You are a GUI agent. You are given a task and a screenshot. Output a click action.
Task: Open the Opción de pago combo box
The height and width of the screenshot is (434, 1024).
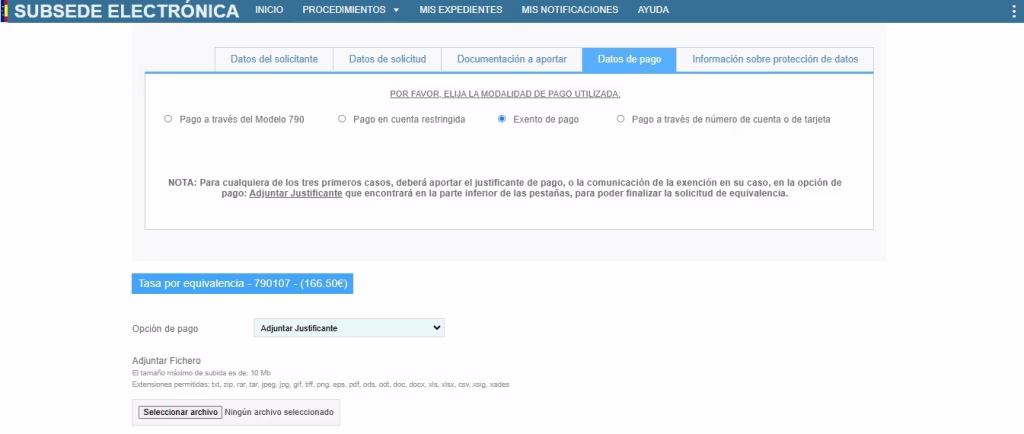point(349,328)
